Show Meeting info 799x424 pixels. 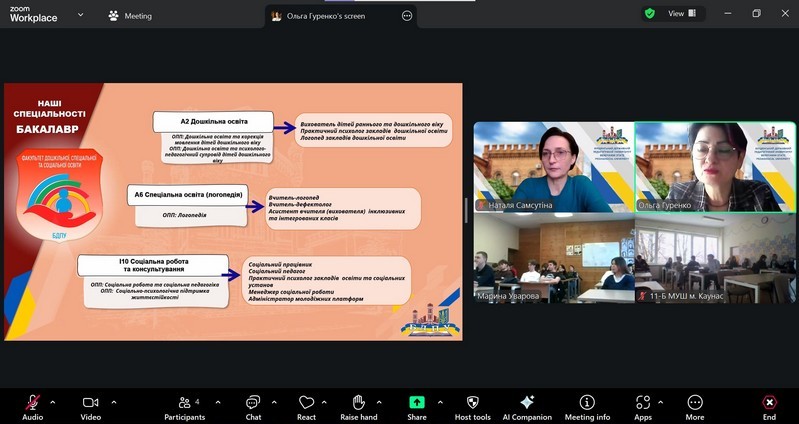click(x=587, y=402)
